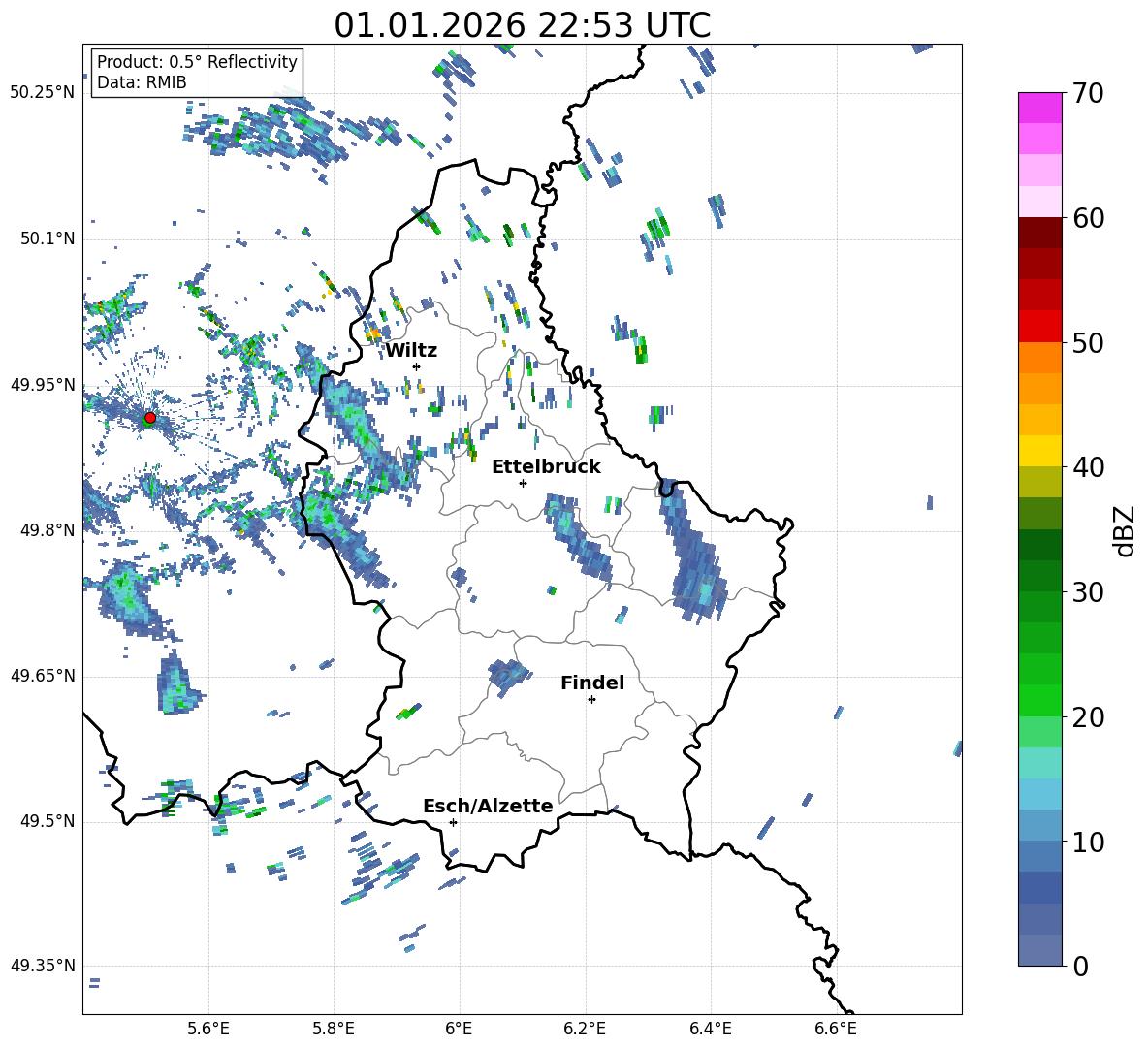Click the 6.4°E longitude label
This screenshot has height=1048, width=1148.
pyautogui.click(x=710, y=1029)
